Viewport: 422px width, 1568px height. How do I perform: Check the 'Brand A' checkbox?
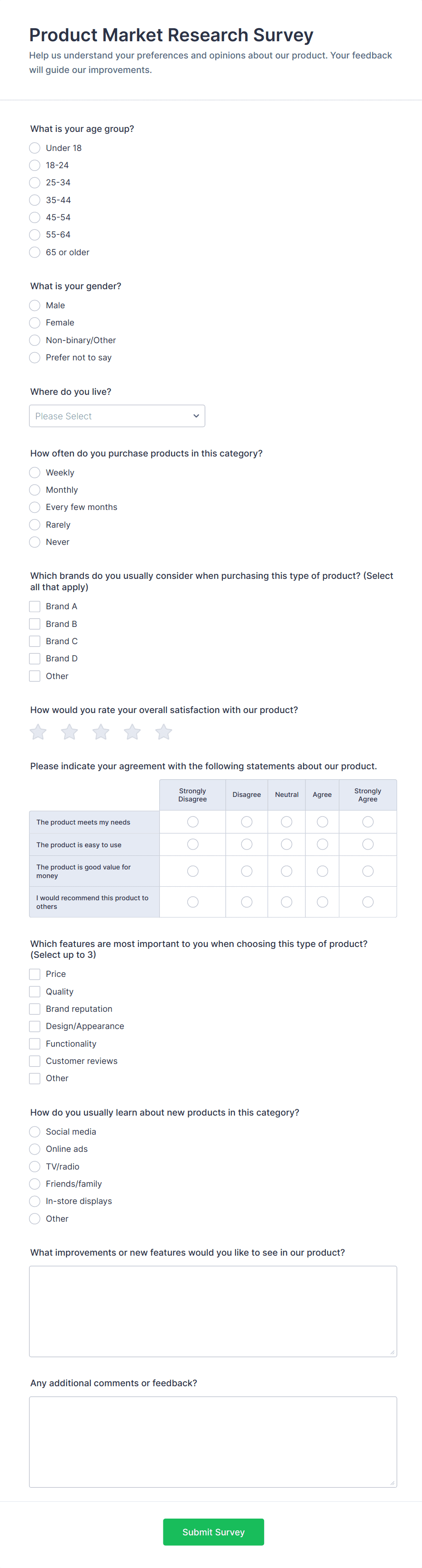[34, 606]
